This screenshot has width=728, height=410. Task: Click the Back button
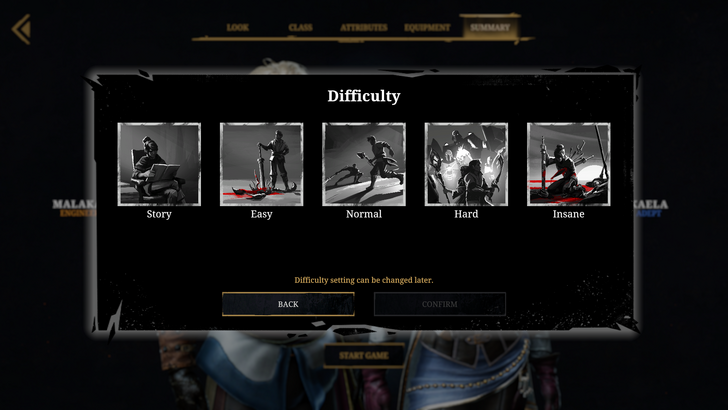point(288,304)
